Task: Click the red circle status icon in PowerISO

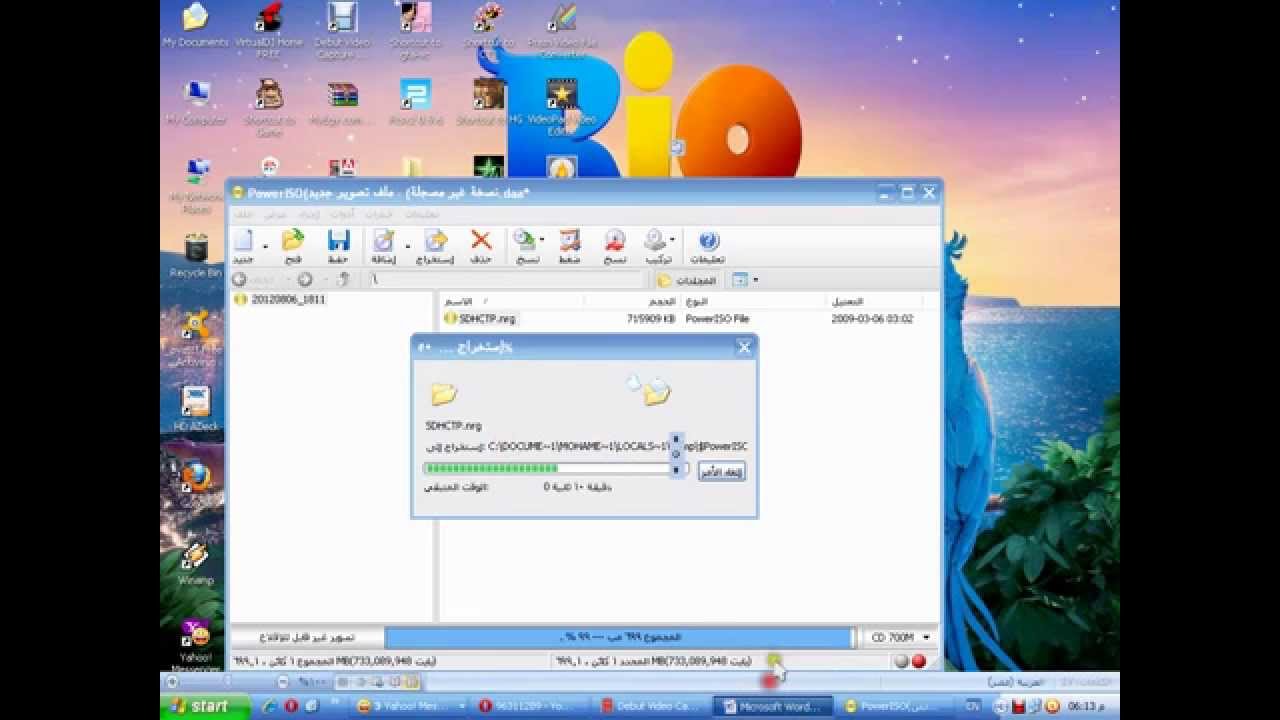Action: [x=918, y=661]
